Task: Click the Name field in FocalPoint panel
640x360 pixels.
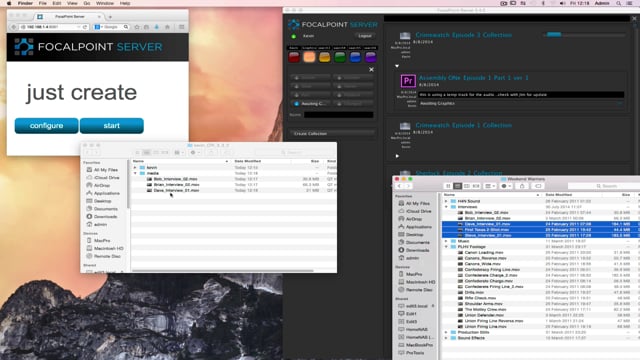Action: (338, 115)
